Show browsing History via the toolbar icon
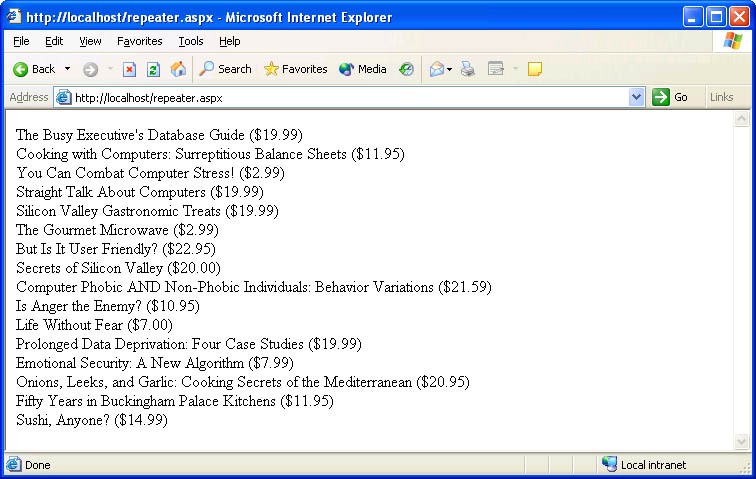This screenshot has height=479, width=756. pos(406,69)
